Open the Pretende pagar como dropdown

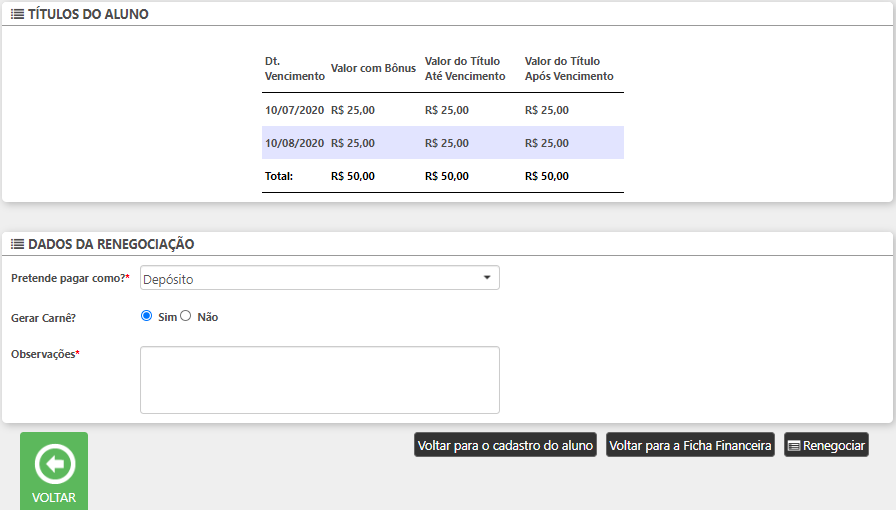pos(310,278)
